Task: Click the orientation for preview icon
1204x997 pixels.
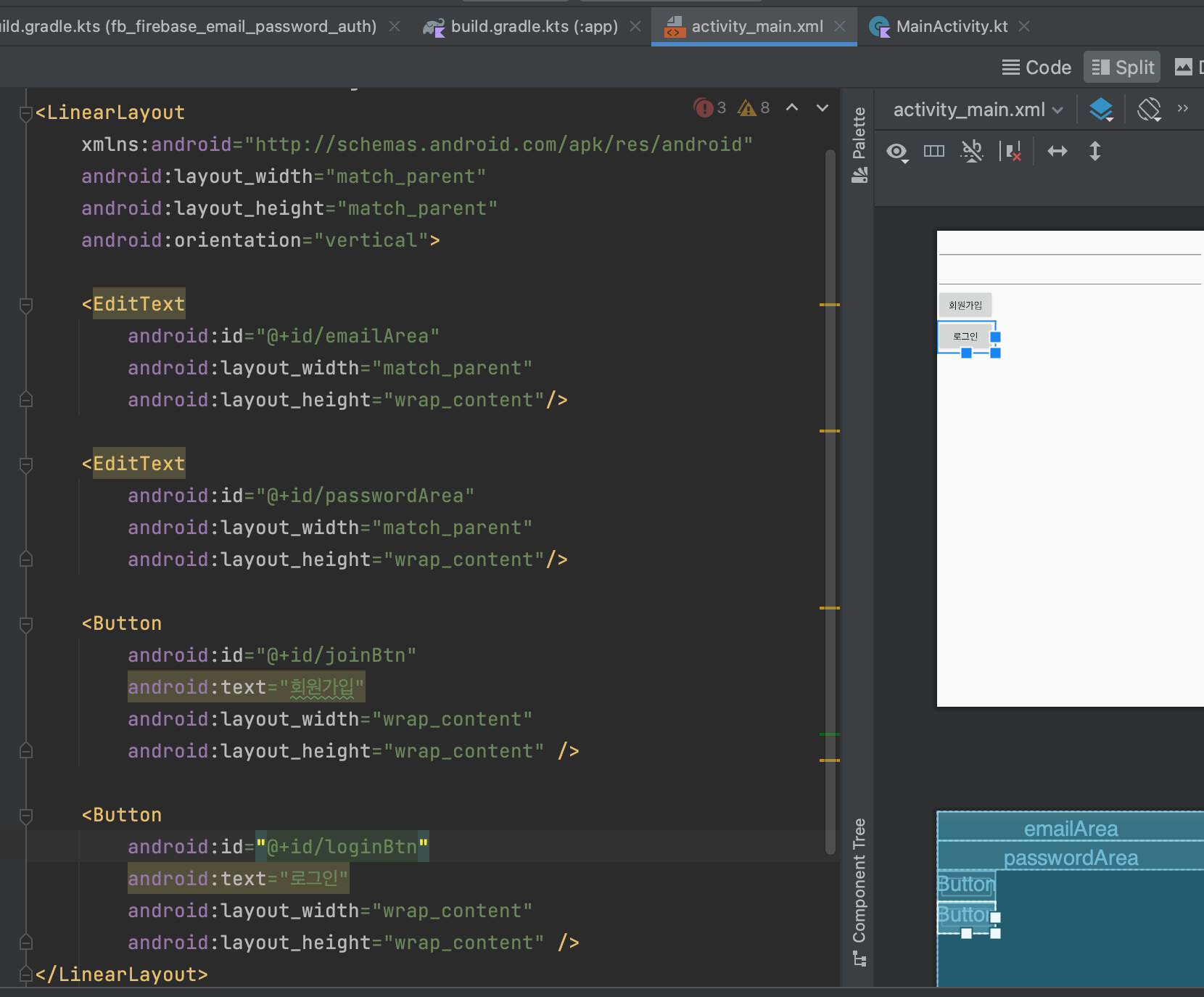Action: tap(1150, 110)
